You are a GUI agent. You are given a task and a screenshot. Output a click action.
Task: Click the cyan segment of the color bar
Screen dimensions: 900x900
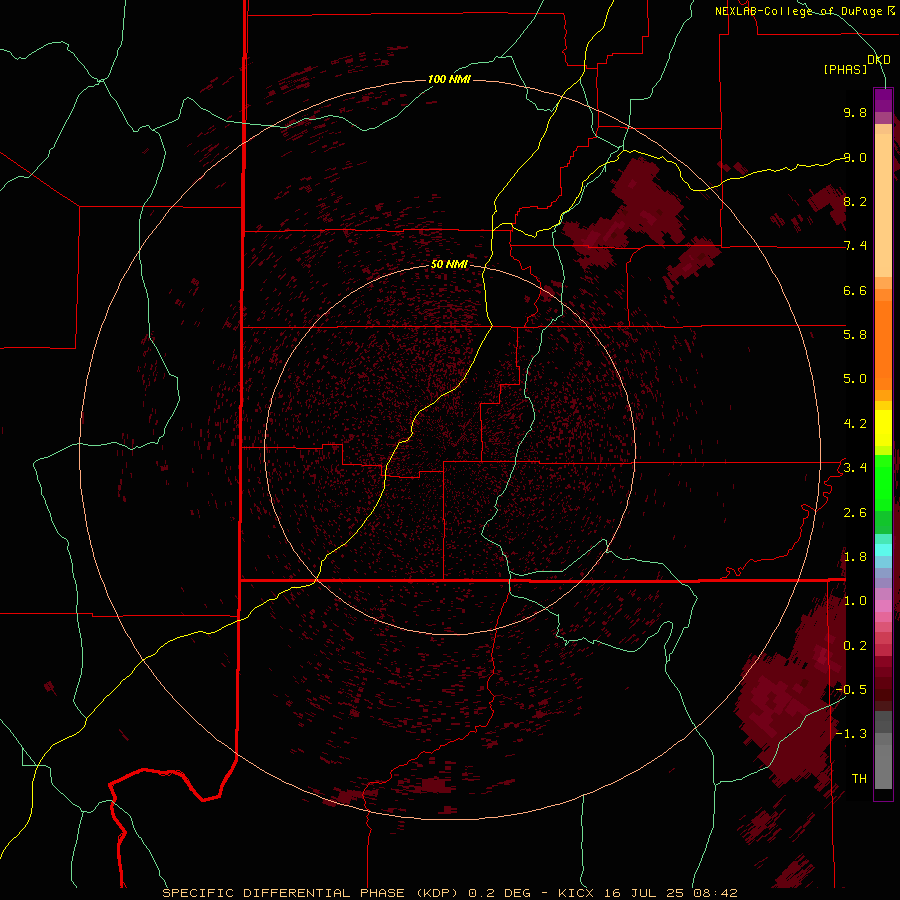click(x=883, y=550)
